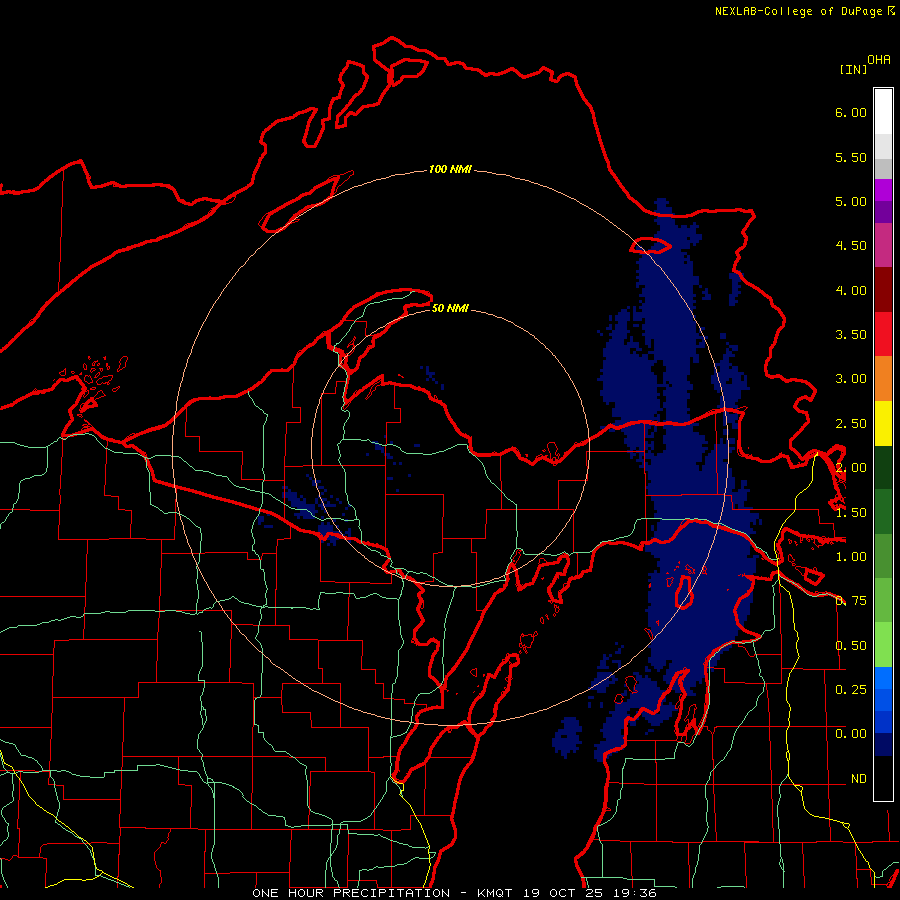Click the 6.00 legend value
The width and height of the screenshot is (900, 900).
[851, 112]
